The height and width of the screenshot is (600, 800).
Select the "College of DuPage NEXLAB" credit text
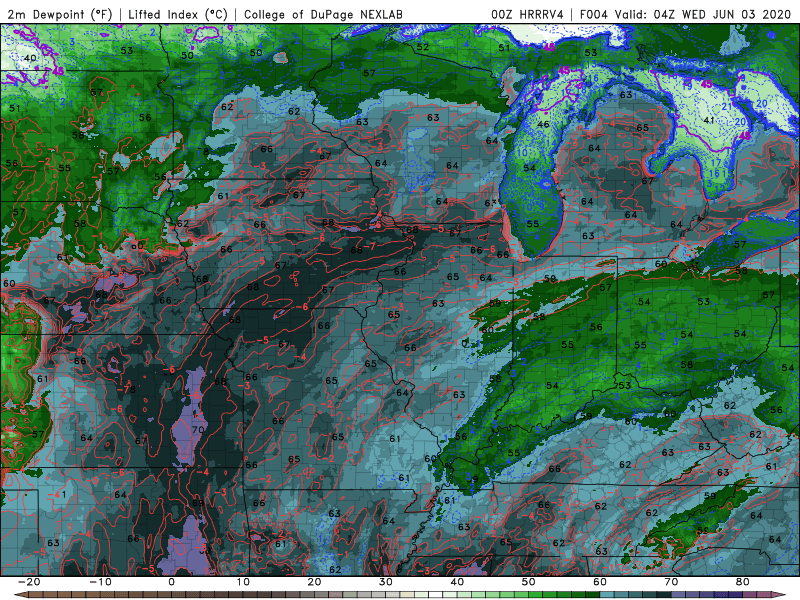pos(323,14)
